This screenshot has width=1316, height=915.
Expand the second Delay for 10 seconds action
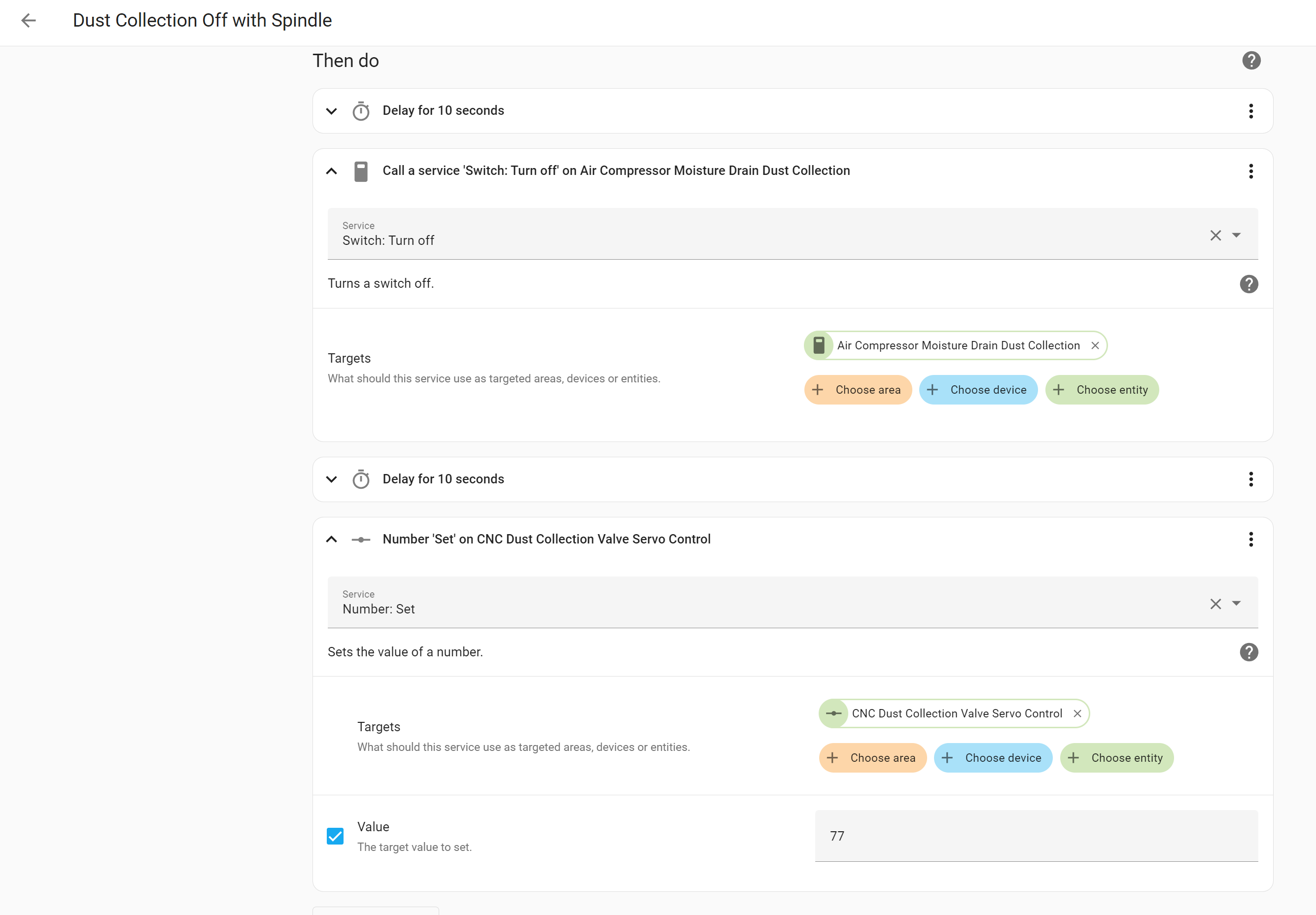click(x=331, y=479)
